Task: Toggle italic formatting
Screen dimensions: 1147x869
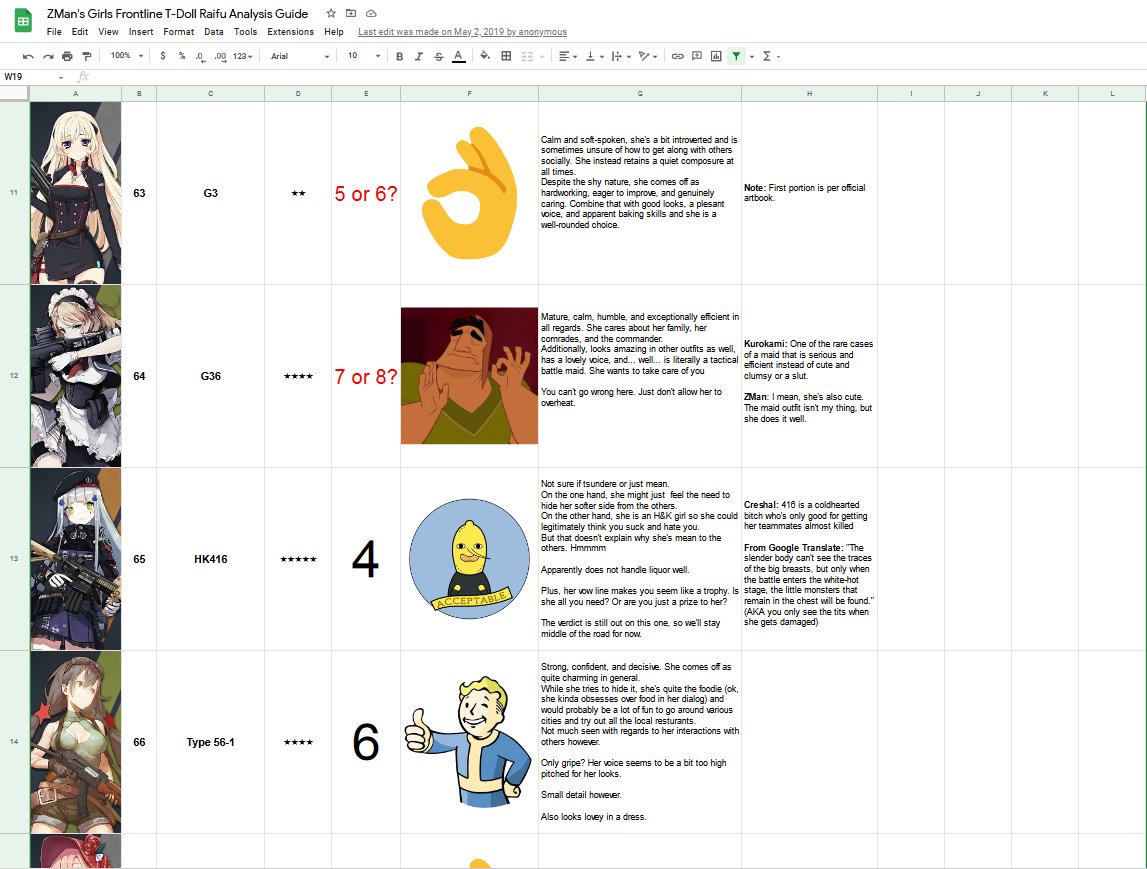Action: pyautogui.click(x=419, y=56)
